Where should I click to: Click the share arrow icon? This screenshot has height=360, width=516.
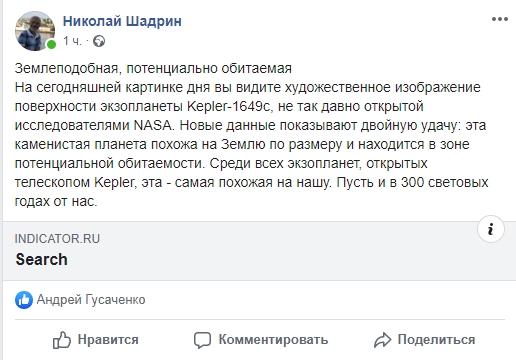382,340
